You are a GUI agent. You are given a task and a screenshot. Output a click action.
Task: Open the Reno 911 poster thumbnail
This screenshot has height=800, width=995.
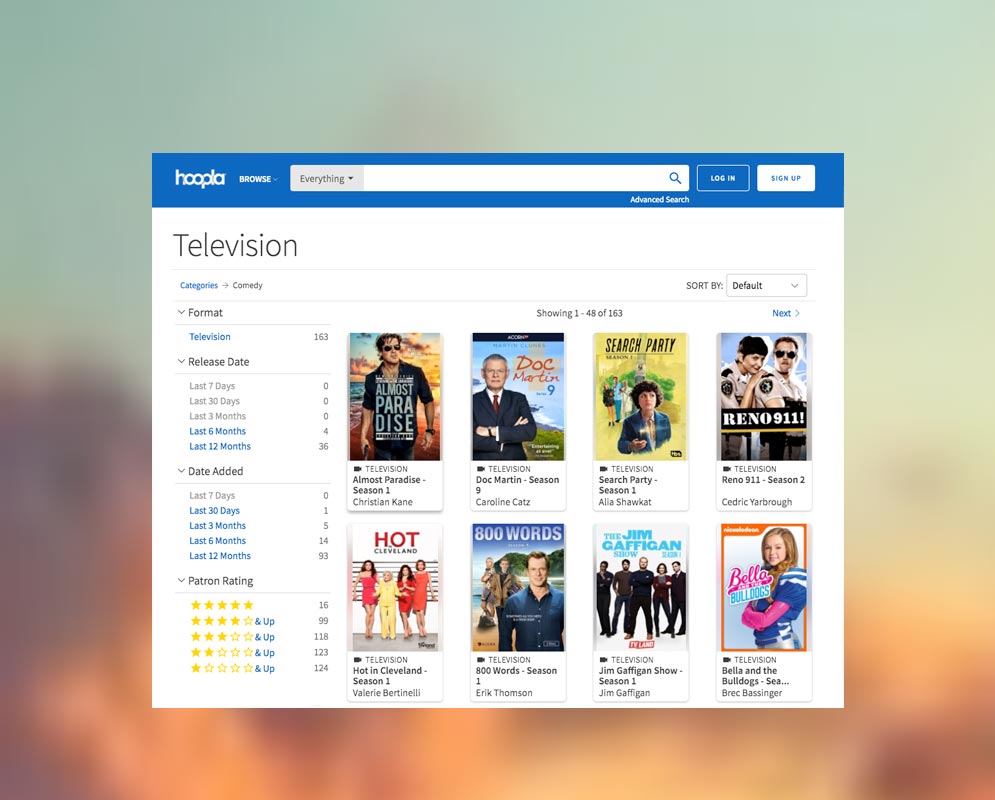(x=764, y=397)
